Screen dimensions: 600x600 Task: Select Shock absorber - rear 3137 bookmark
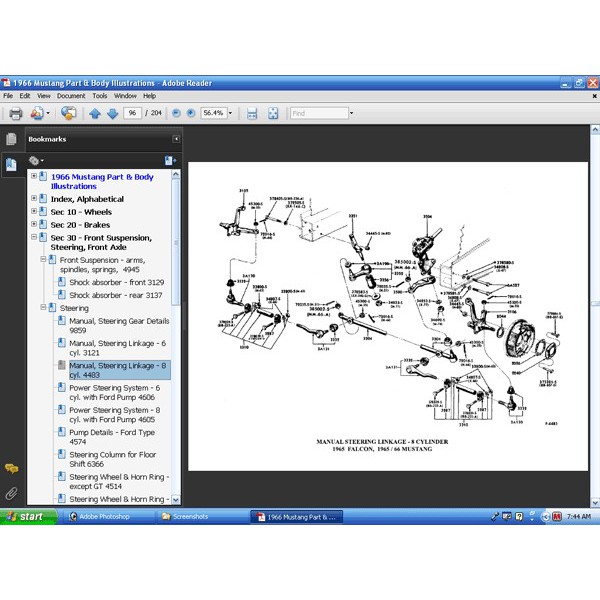tap(116, 295)
